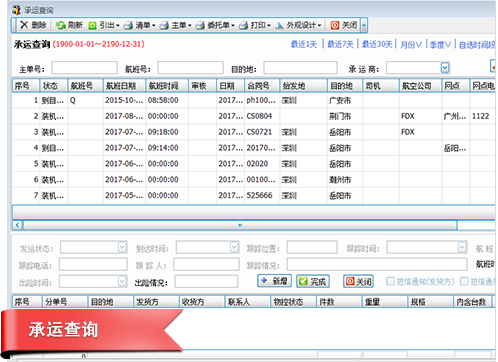Open the 季度 quarter dropdown filter
498x362 pixels.
click(441, 44)
